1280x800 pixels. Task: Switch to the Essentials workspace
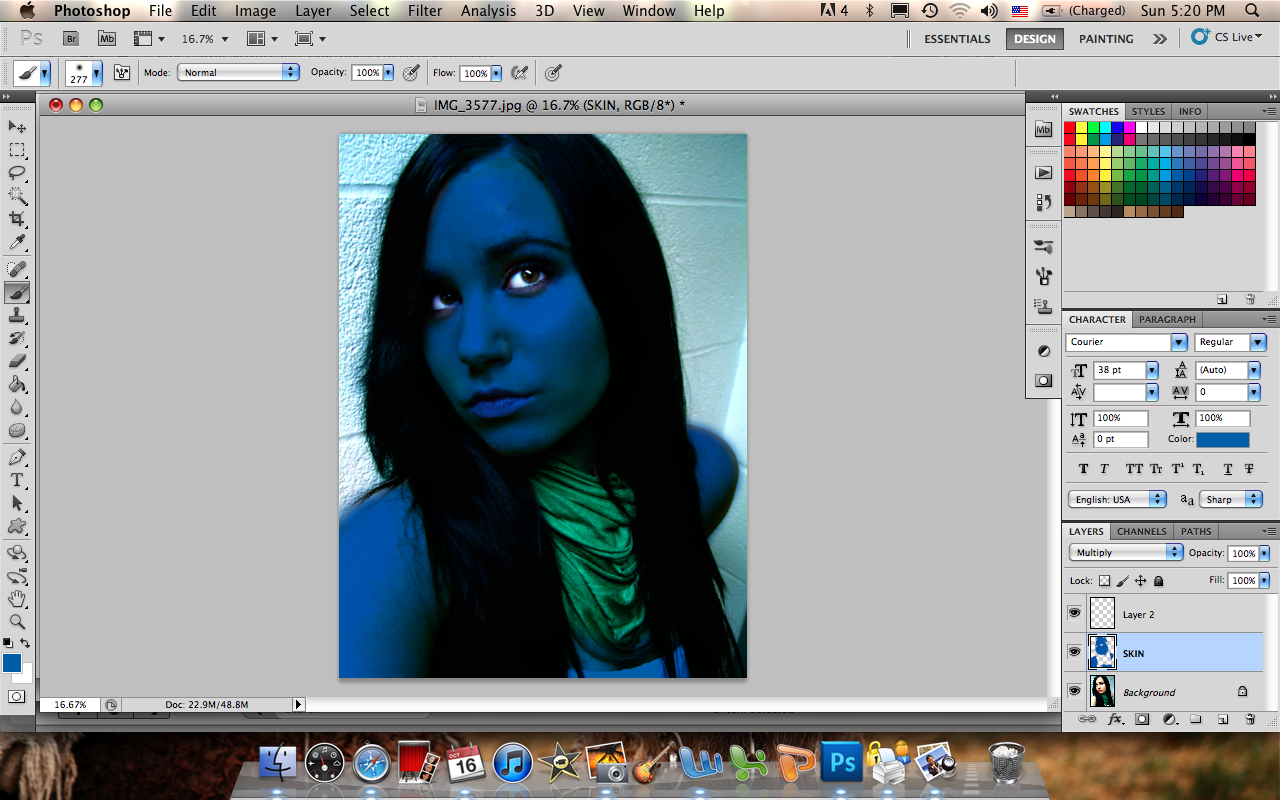coord(957,38)
